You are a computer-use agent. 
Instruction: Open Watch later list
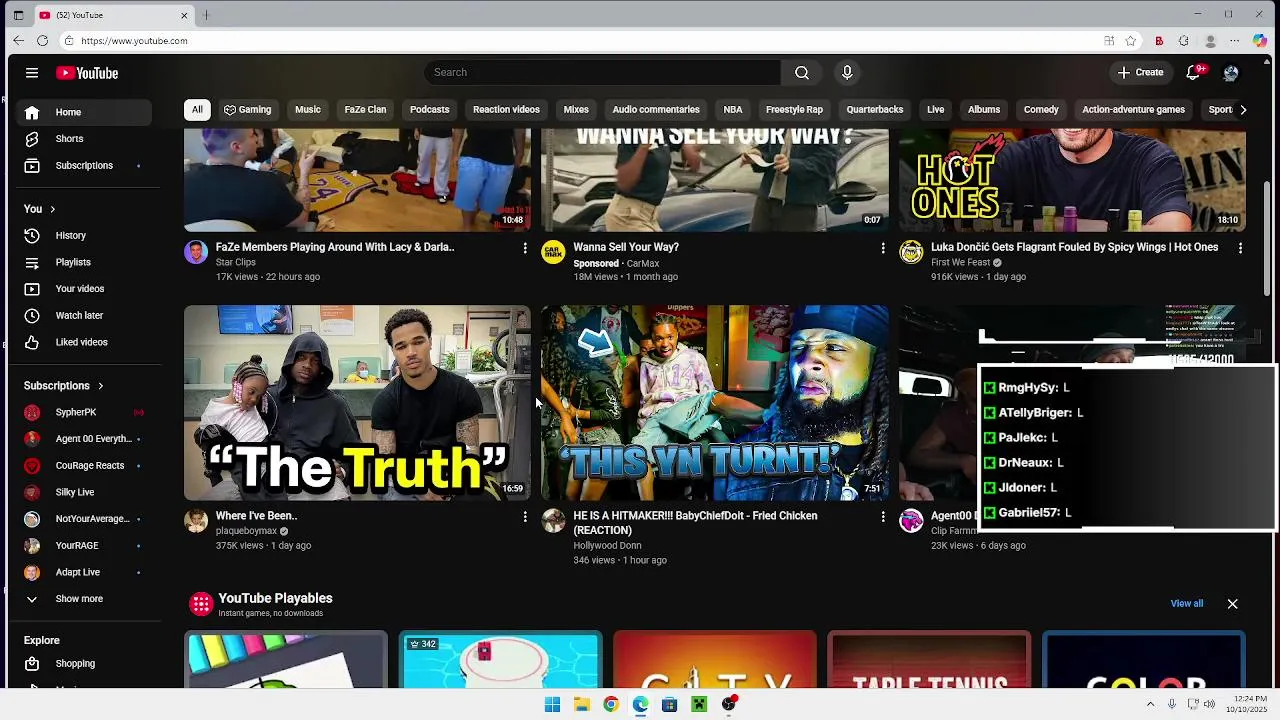(84, 316)
